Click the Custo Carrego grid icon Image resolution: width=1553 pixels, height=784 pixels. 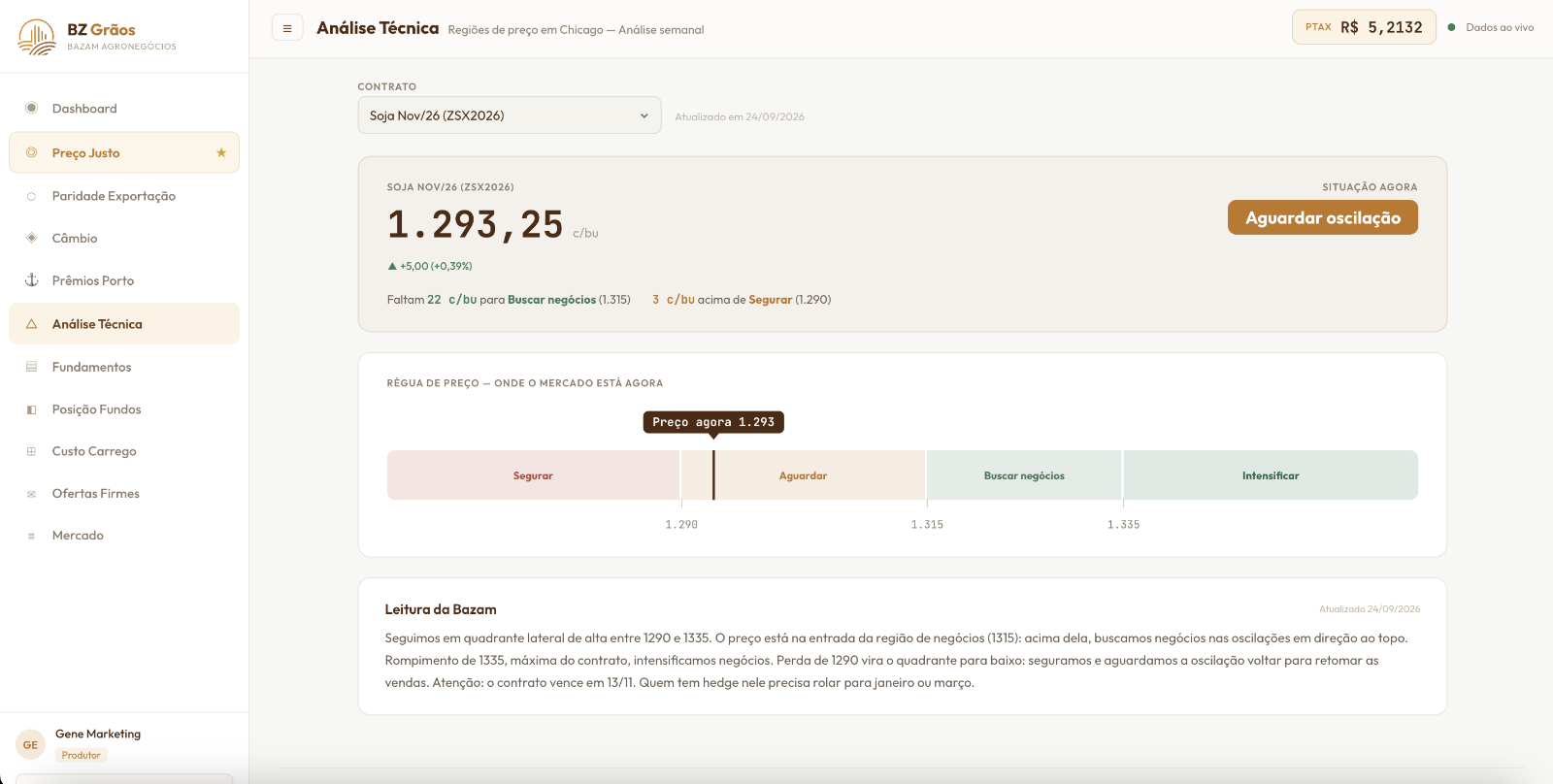pos(31,451)
